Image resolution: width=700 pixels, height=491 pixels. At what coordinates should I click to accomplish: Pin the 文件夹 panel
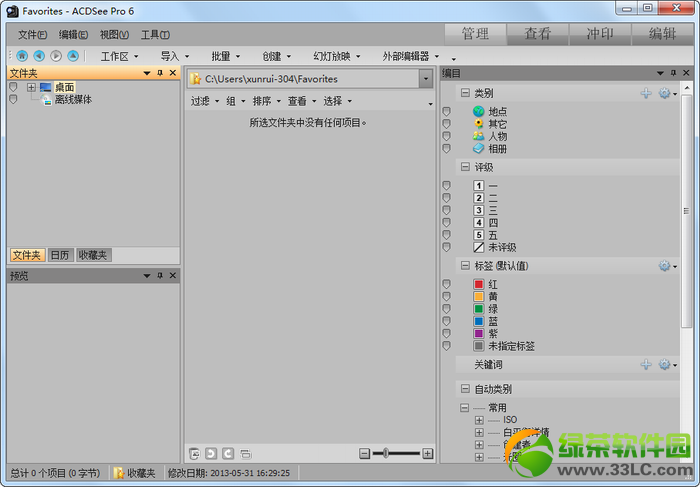coord(160,73)
